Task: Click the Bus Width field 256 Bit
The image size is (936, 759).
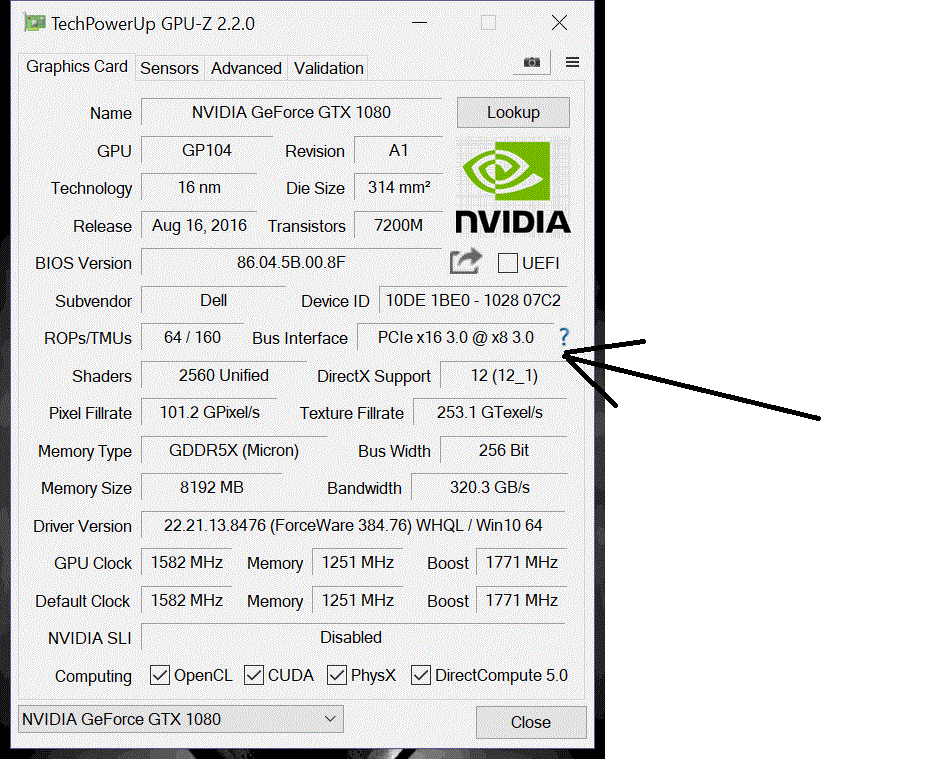Action: pos(504,450)
